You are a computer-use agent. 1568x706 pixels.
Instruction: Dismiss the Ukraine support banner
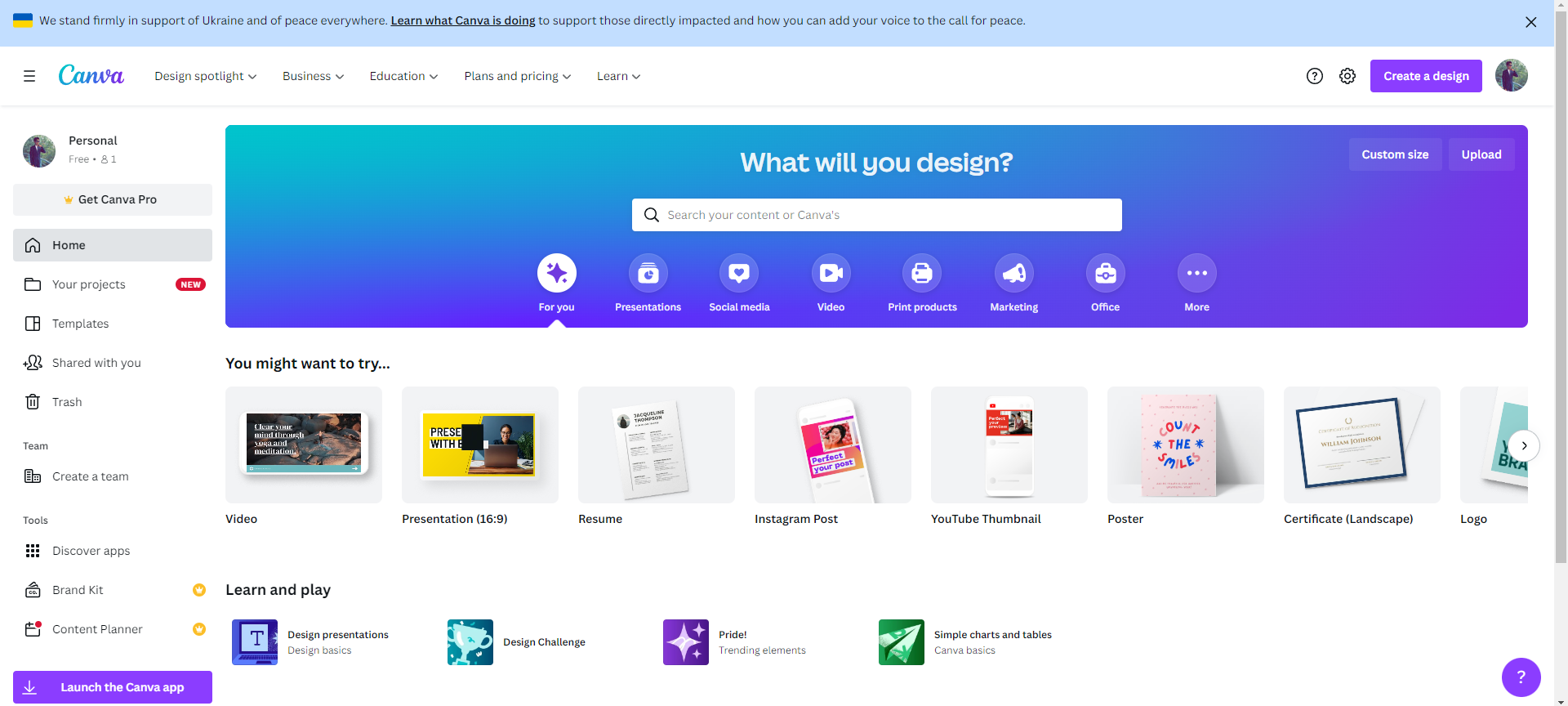[x=1531, y=22]
